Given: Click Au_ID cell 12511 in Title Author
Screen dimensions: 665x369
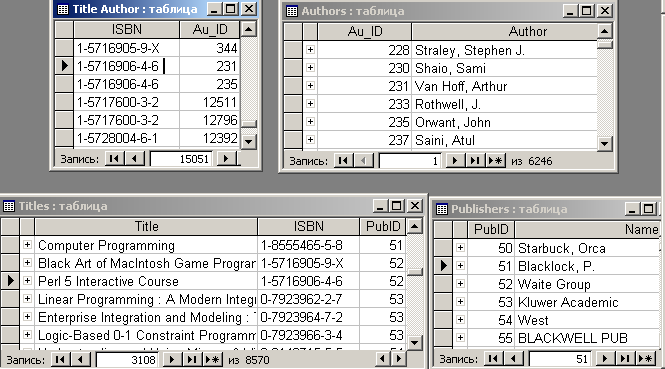Looking at the screenshot, I should (210, 102).
